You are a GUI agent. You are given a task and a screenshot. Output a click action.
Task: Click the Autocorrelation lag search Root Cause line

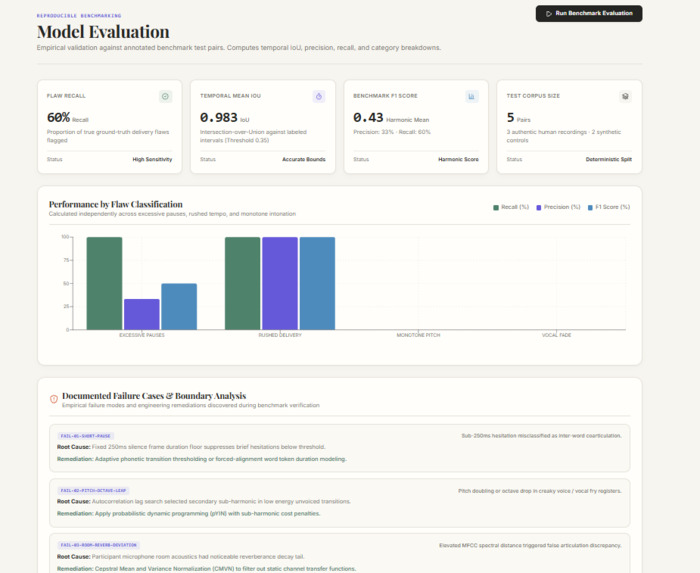coord(204,502)
